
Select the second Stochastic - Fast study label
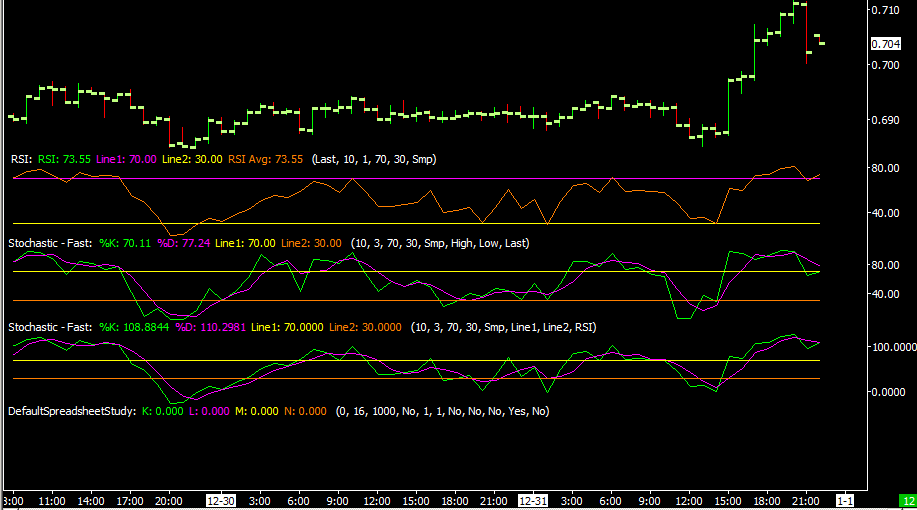click(50, 328)
